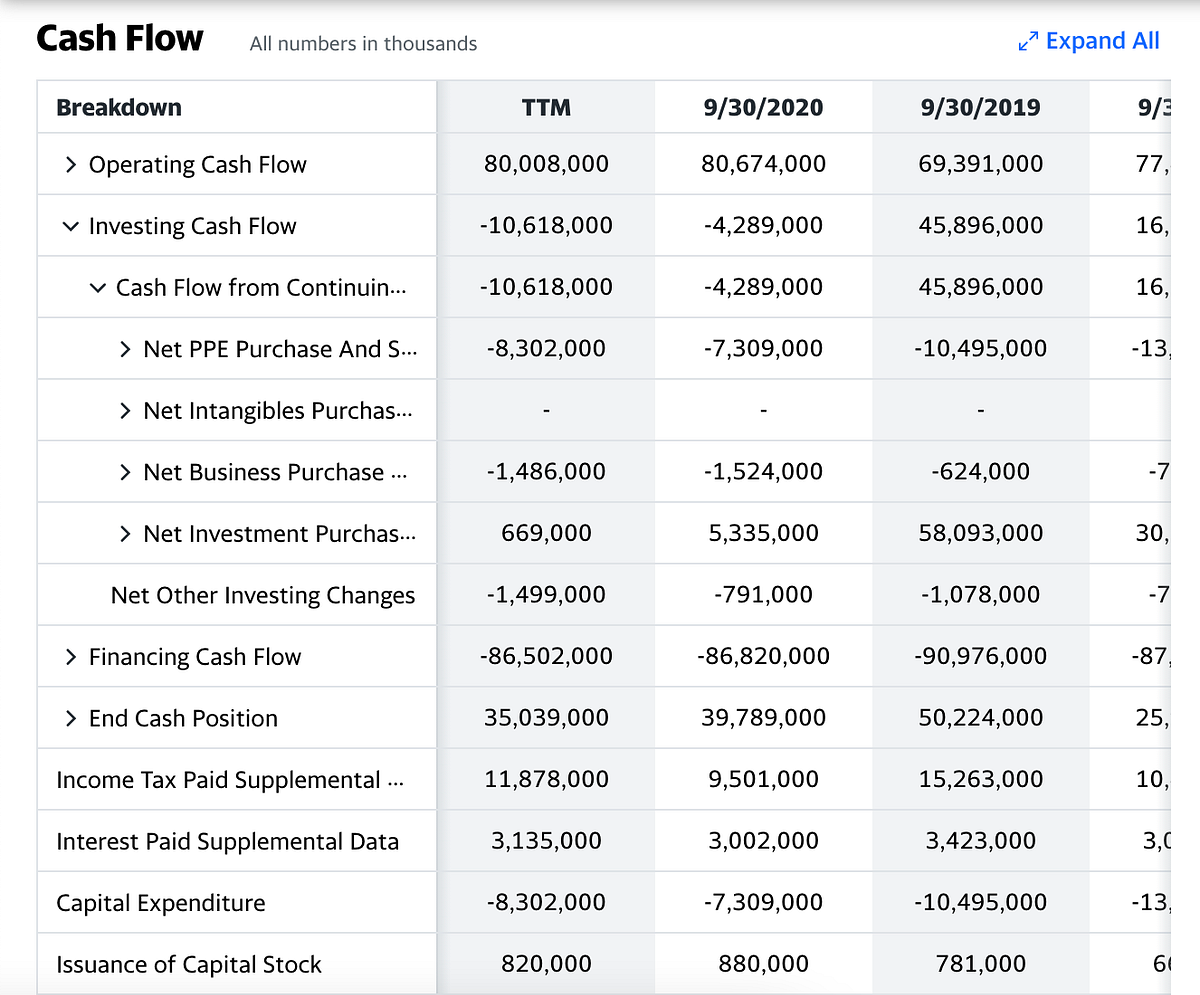The width and height of the screenshot is (1200, 995).
Task: Select the TTM column header
Action: (546, 106)
